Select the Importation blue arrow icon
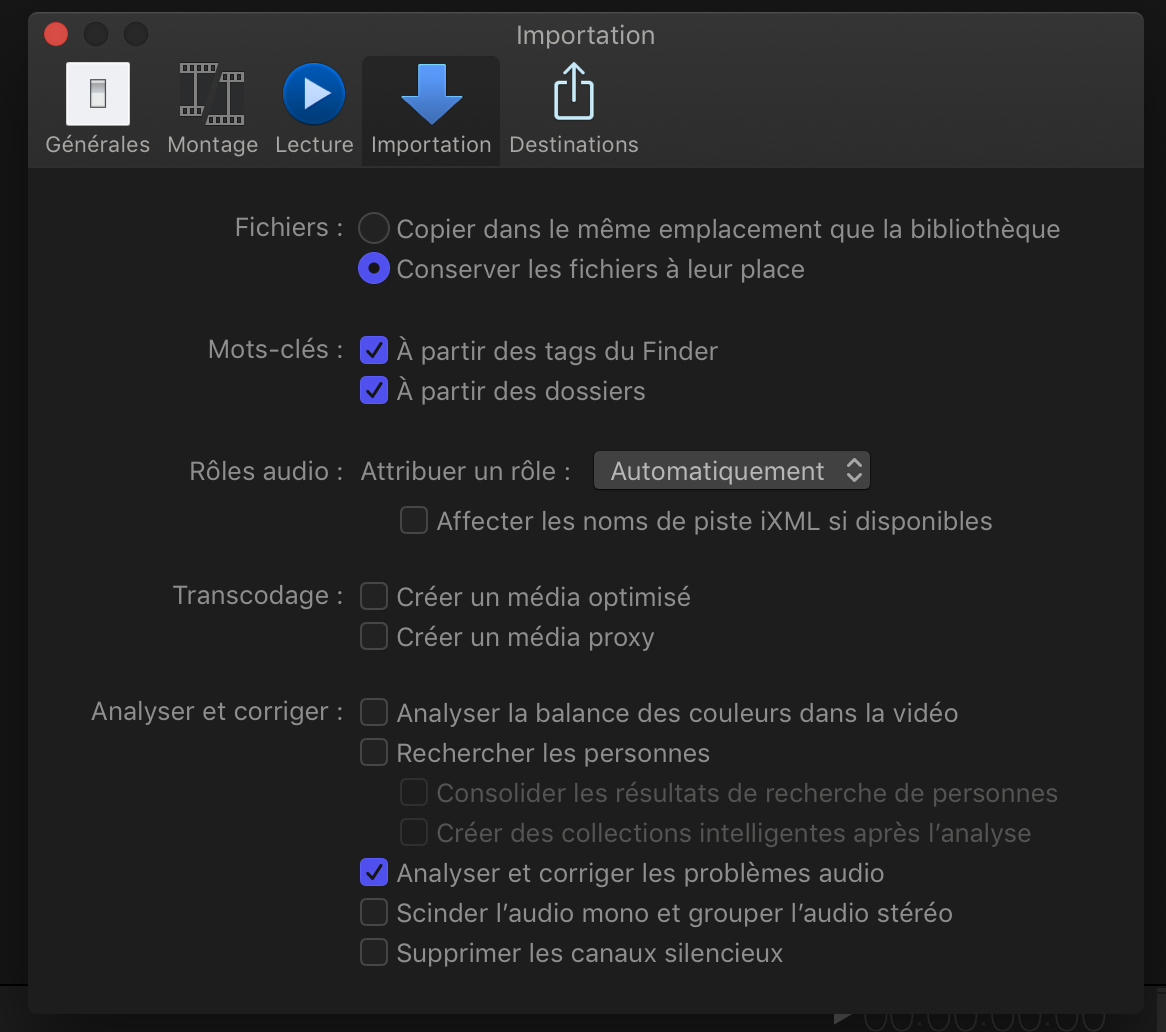Image resolution: width=1166 pixels, height=1032 pixels. coord(431,94)
